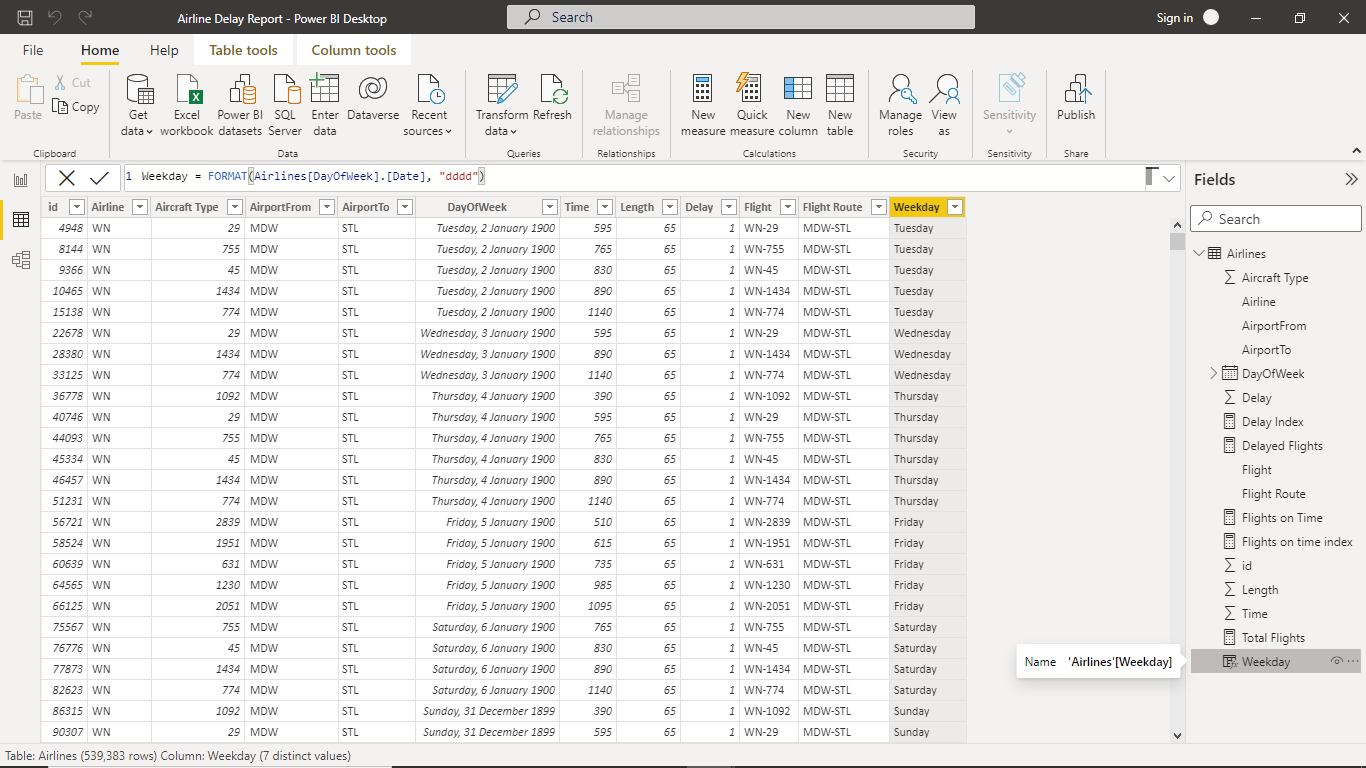1366x768 pixels.
Task: Click the Fields pane search box
Action: pos(1275,218)
